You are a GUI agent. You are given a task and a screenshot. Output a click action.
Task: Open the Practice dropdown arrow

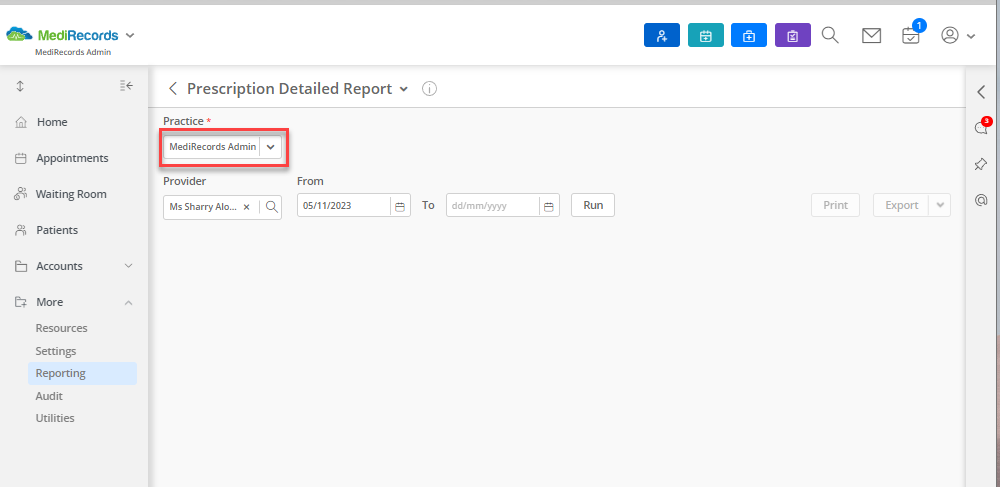[270, 147]
